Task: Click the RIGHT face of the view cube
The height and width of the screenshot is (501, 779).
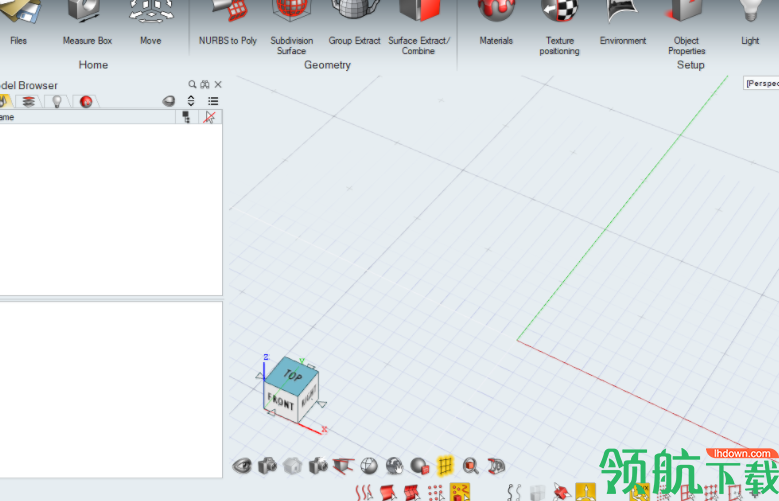Action: tap(308, 397)
